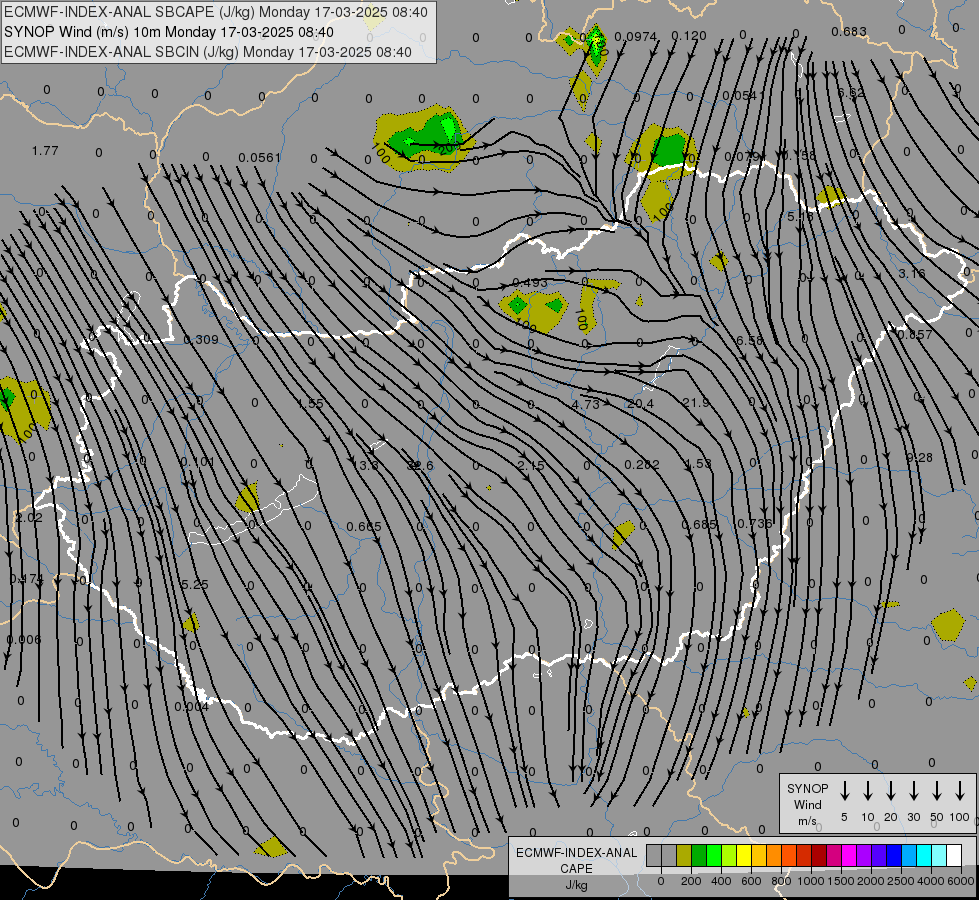Click the SBCAPE title line in the header box
Image resolution: width=979 pixels, height=900 pixels.
[x=216, y=12]
